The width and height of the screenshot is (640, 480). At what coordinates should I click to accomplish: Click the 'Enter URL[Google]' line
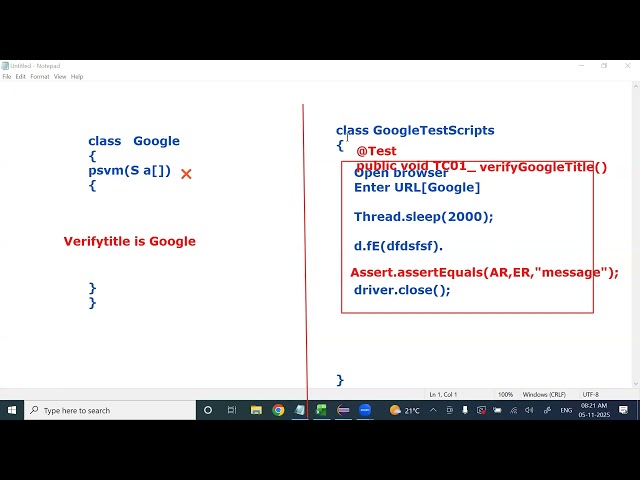pyautogui.click(x=417, y=187)
